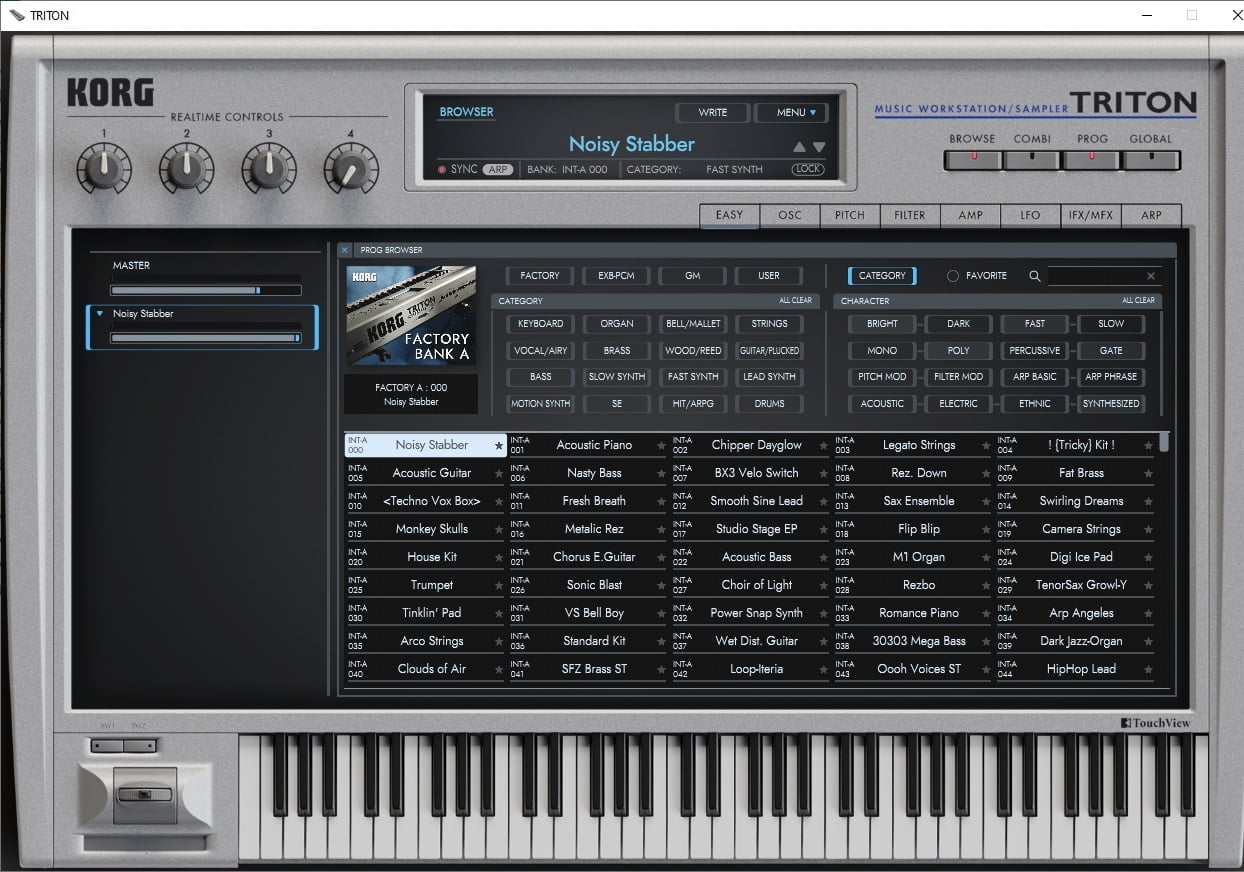Image resolution: width=1244 pixels, height=872 pixels.
Task: Collapse the Noisy Stabber track triangle
Action: (x=100, y=314)
